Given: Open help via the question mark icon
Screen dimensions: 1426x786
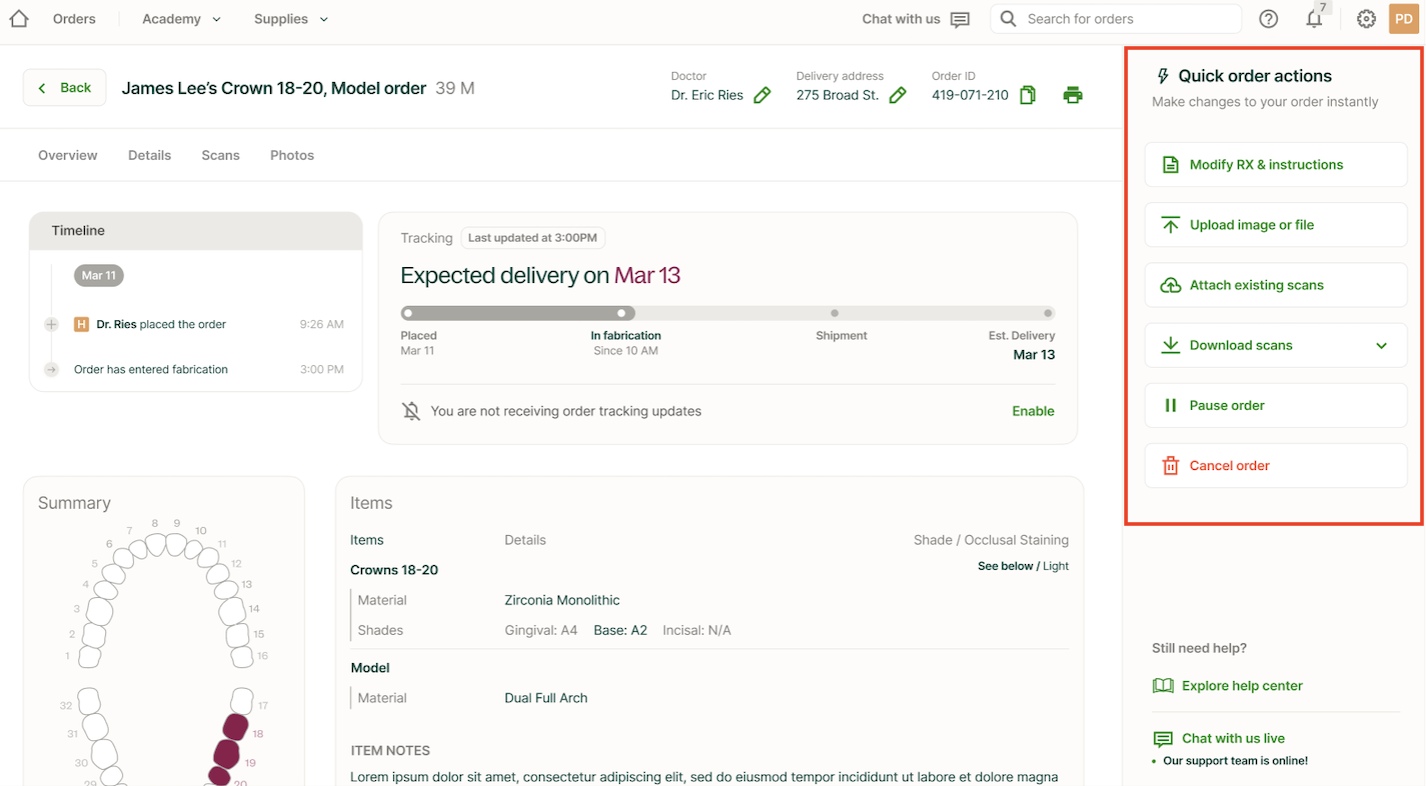Looking at the screenshot, I should 1268,19.
